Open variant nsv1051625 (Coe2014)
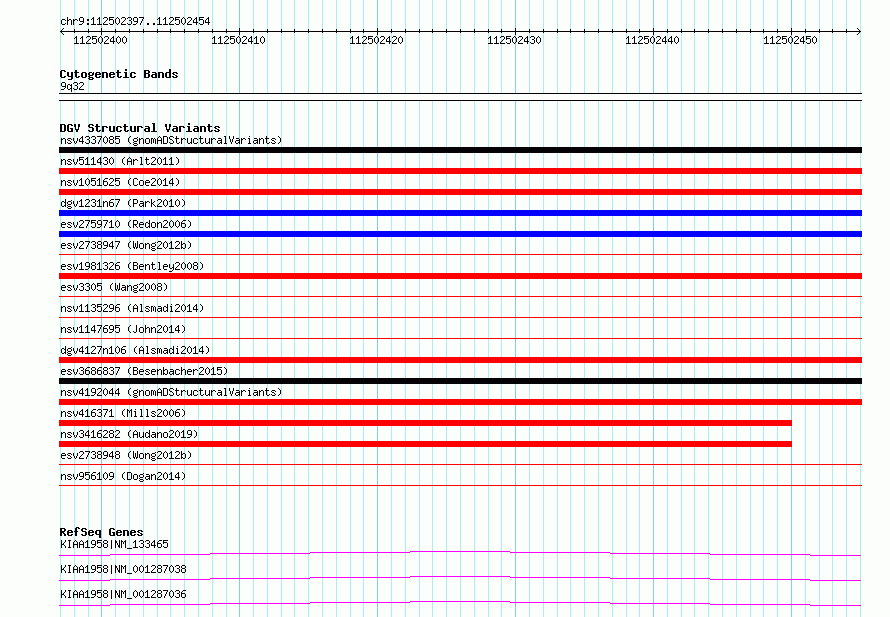Image resolution: width=890 pixels, height=617 pixels. click(x=120, y=182)
